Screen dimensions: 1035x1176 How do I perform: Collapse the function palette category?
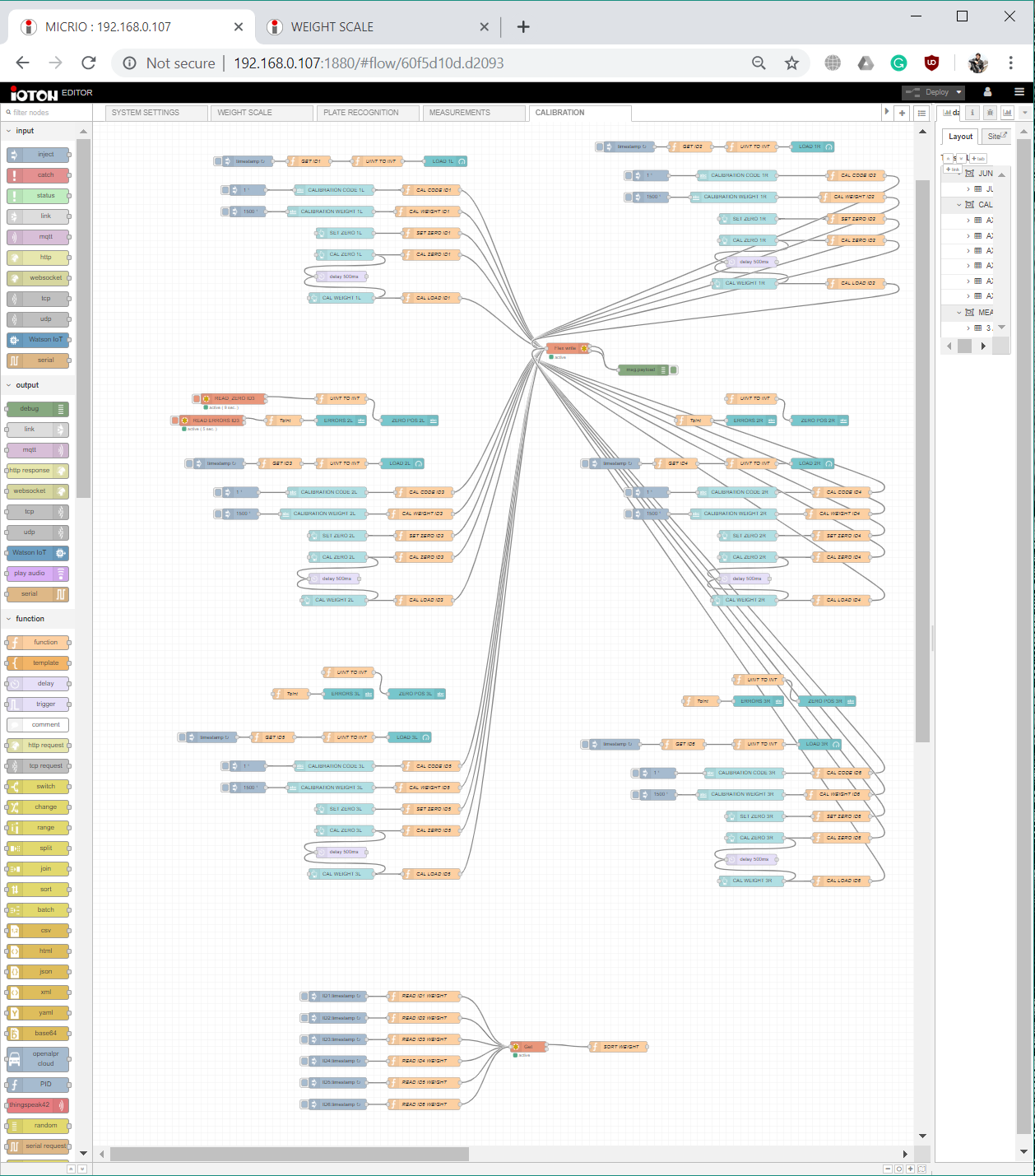click(9, 619)
